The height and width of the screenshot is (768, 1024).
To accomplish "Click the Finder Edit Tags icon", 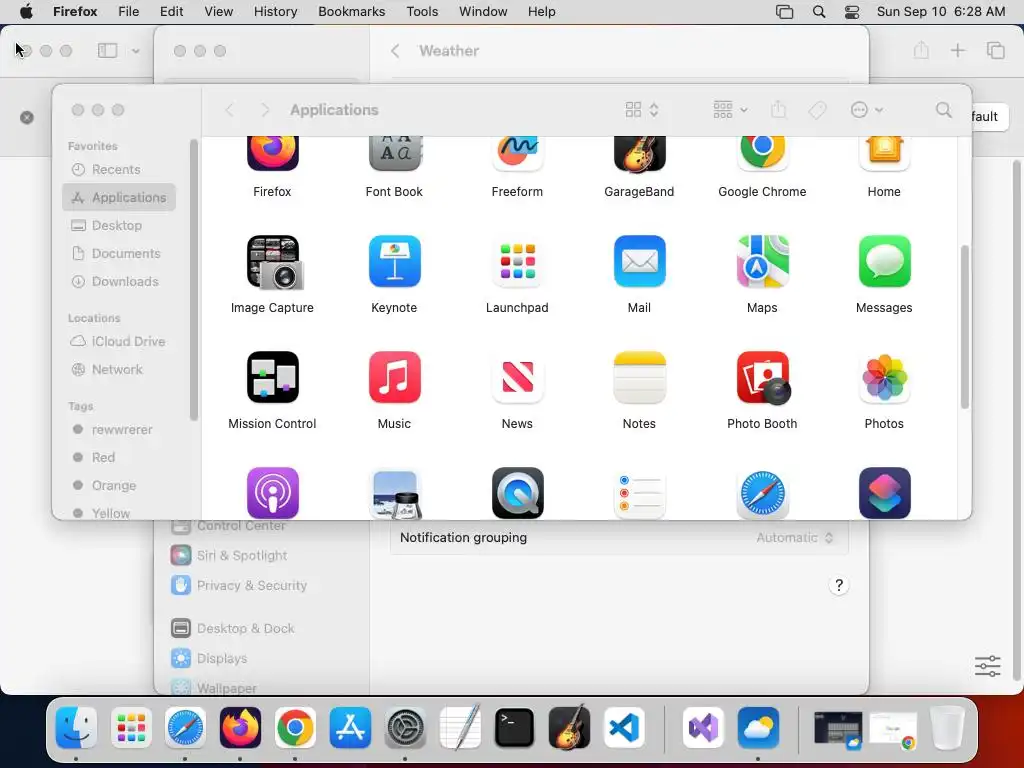I will [x=817, y=110].
